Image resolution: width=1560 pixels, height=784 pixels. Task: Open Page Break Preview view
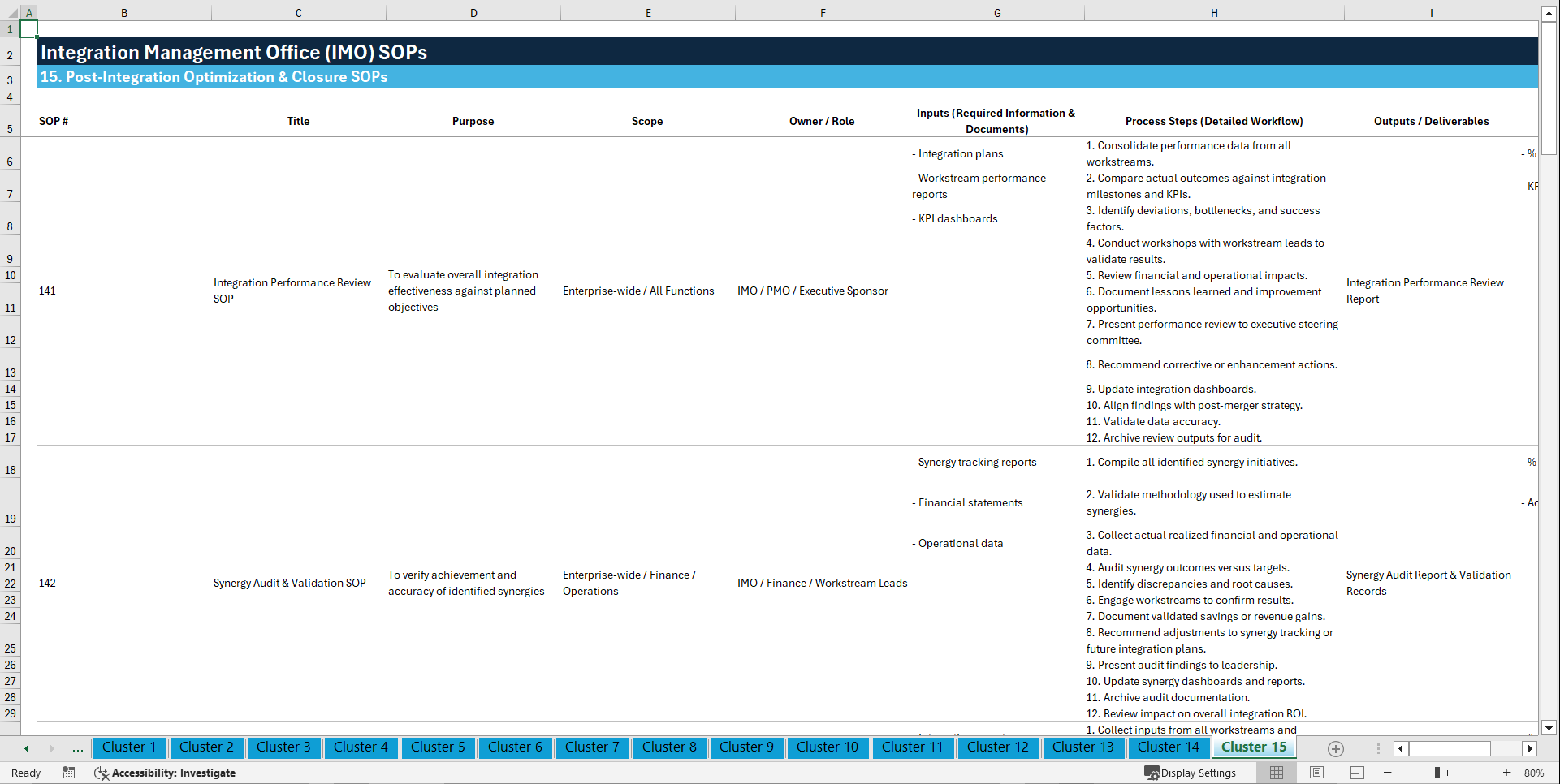coord(1356,773)
